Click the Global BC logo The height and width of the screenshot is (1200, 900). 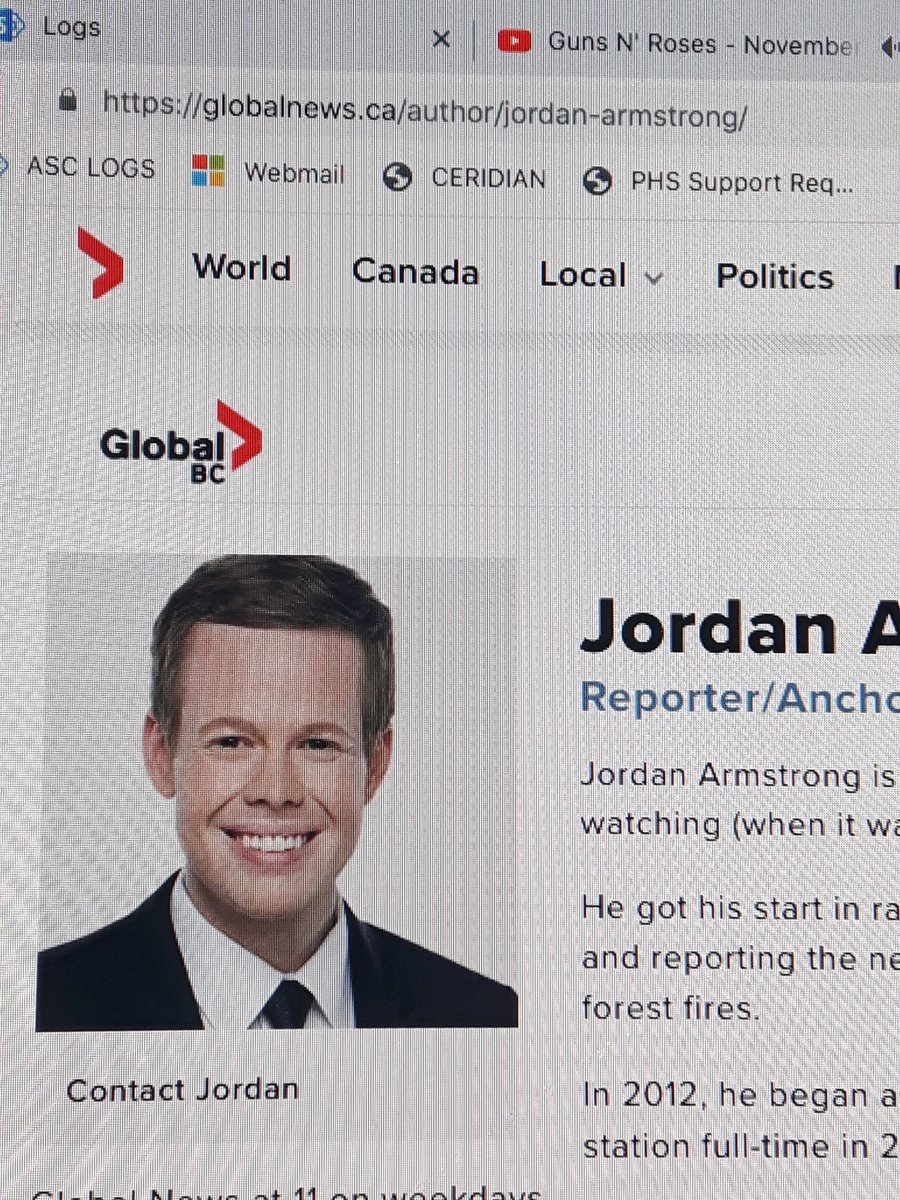click(181, 443)
